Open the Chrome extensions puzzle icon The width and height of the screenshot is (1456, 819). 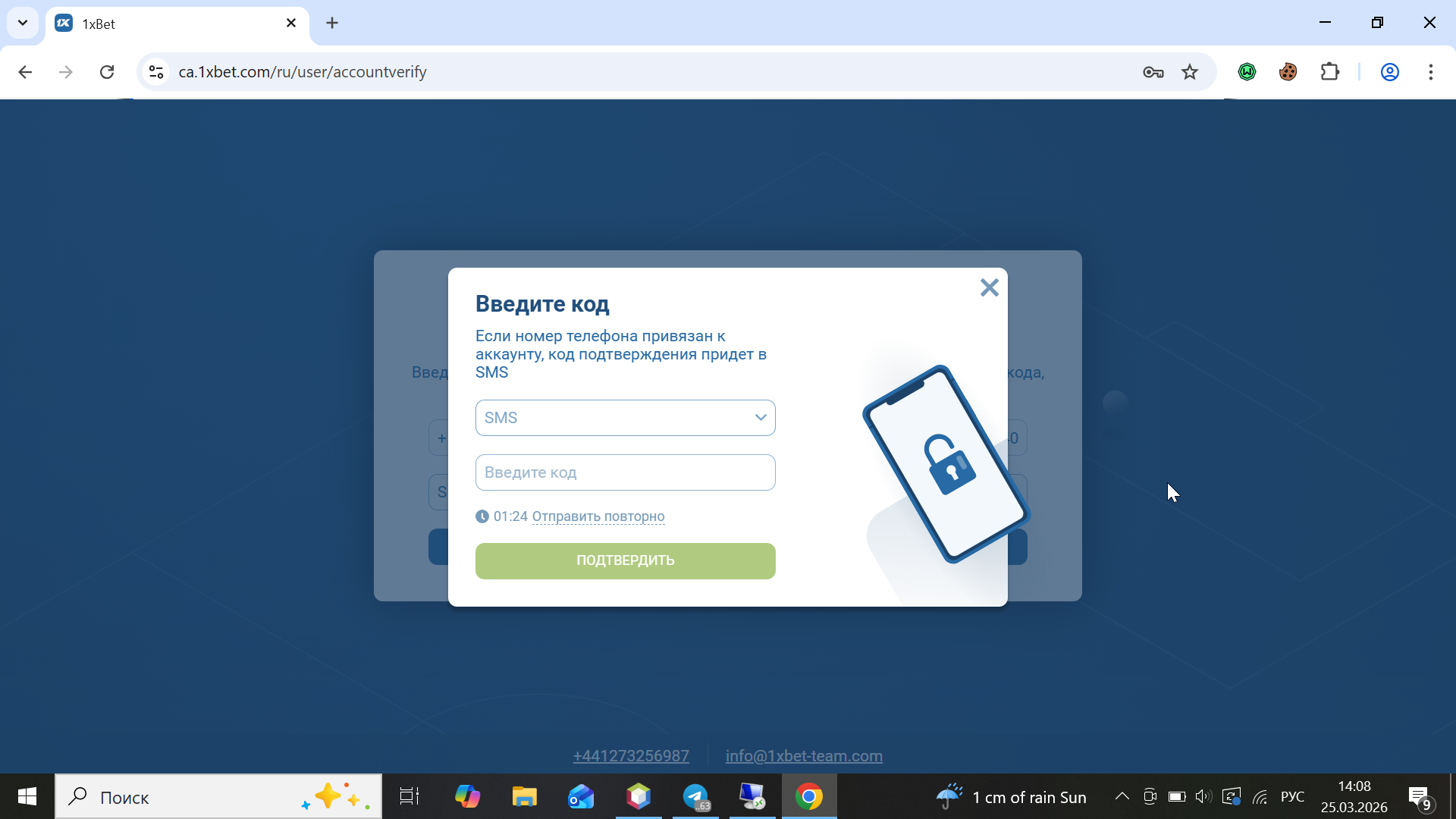(1329, 72)
